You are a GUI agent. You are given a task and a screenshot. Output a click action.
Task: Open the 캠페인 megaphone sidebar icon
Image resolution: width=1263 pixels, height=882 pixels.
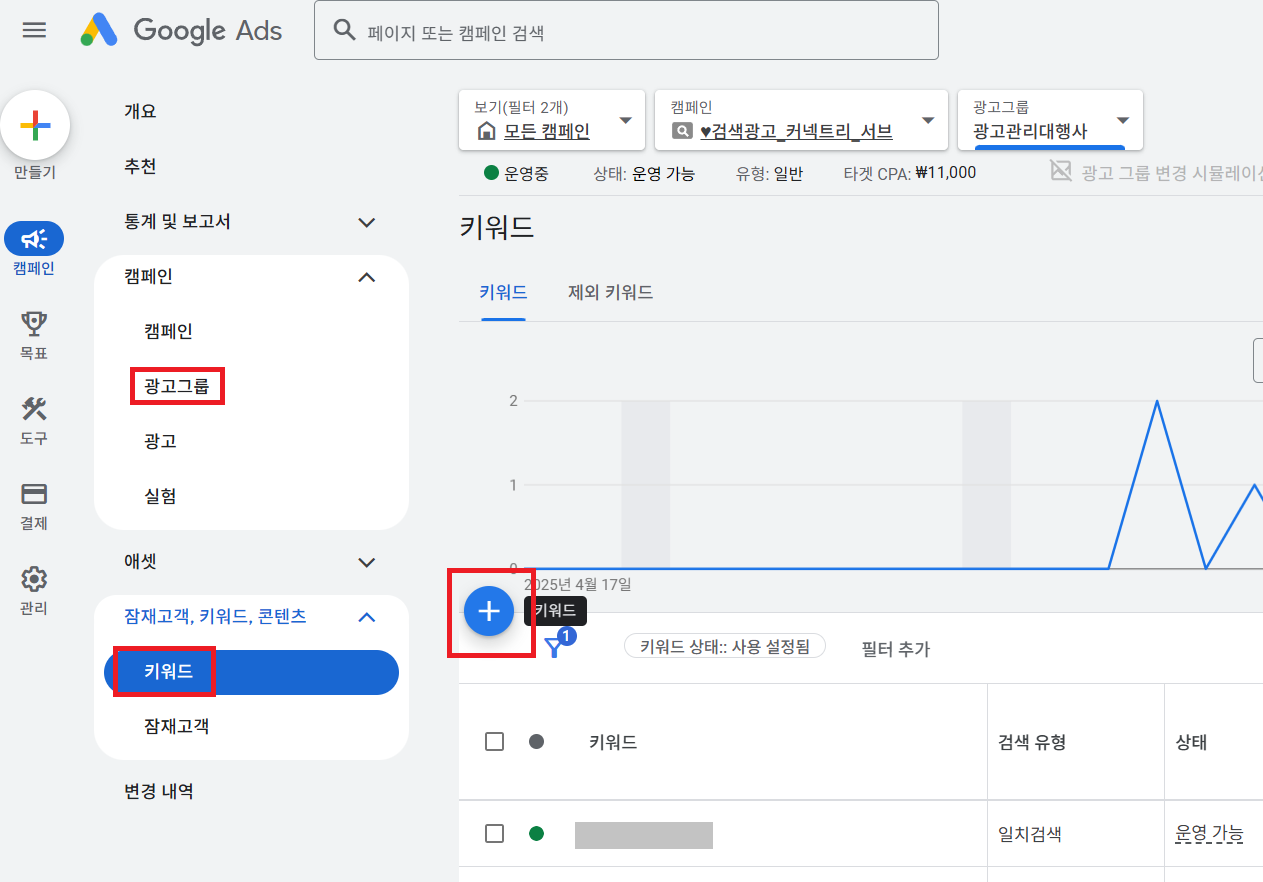click(x=34, y=239)
